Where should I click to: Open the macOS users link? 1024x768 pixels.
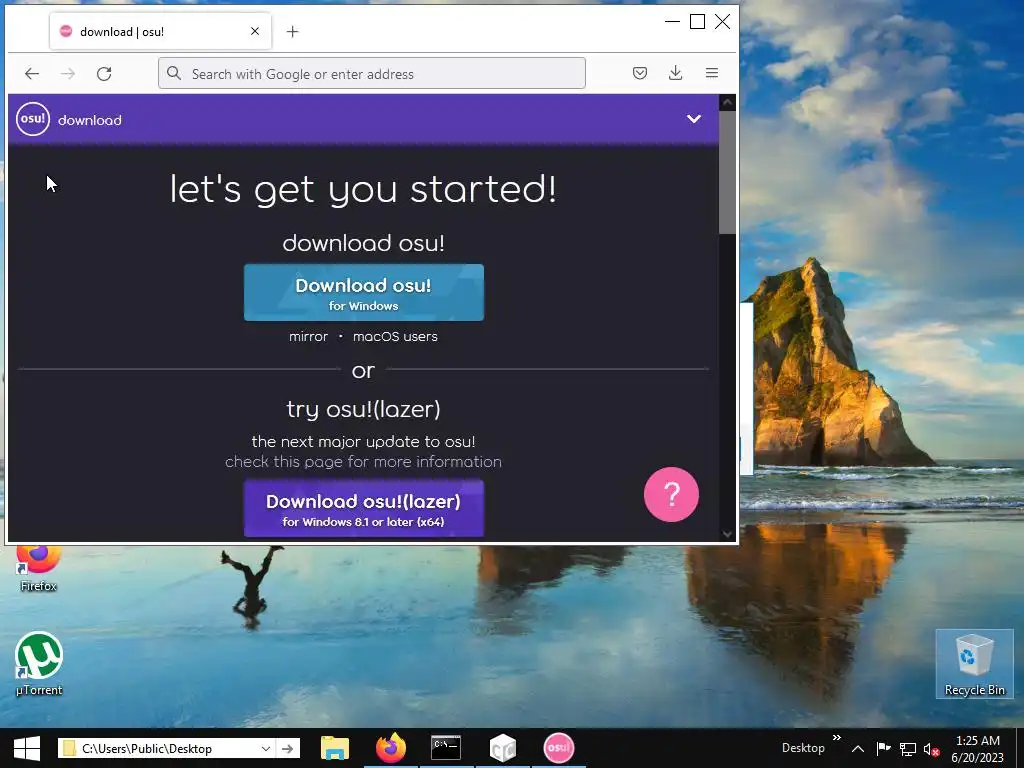[395, 337]
